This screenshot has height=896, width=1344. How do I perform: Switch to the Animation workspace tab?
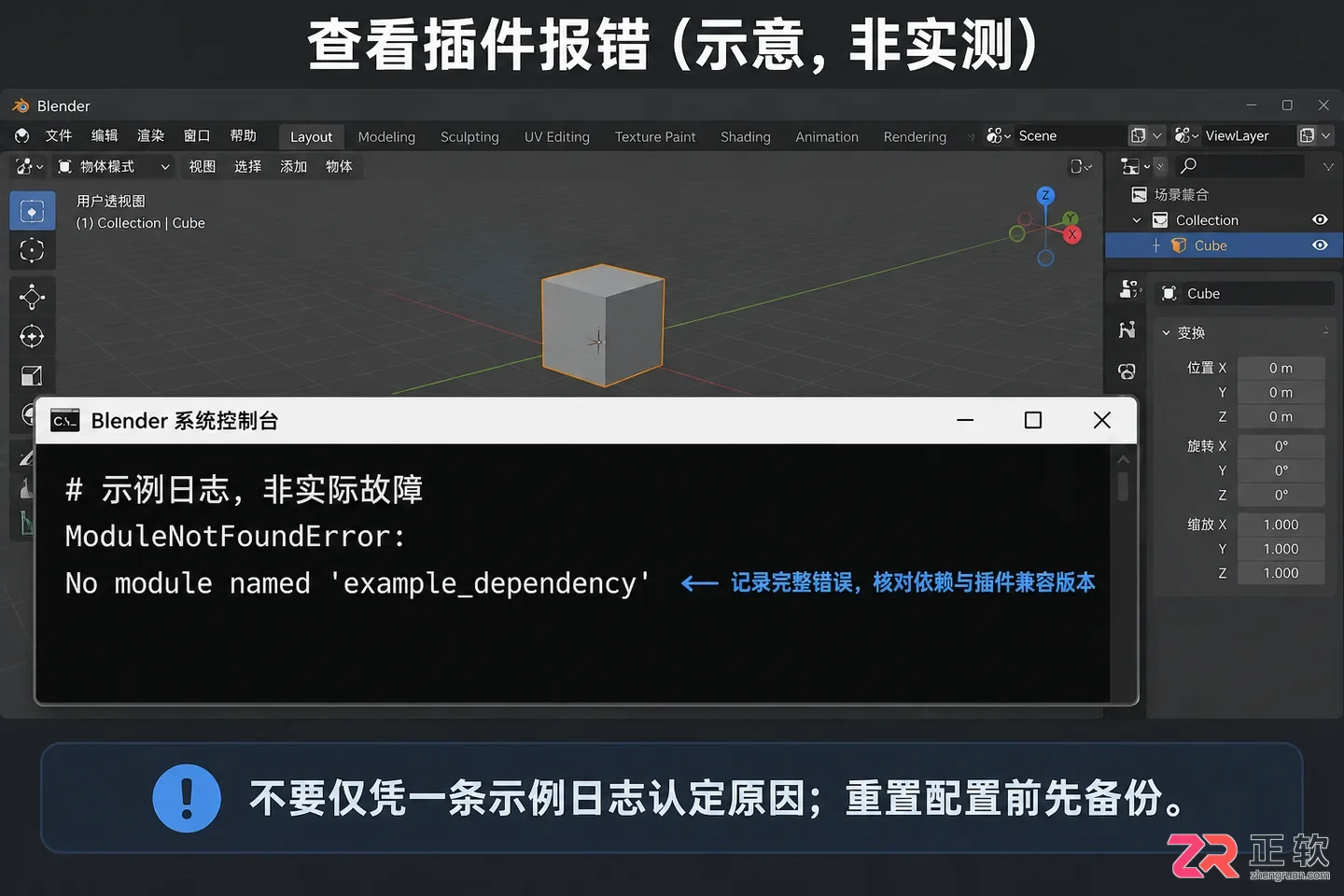[x=827, y=137]
